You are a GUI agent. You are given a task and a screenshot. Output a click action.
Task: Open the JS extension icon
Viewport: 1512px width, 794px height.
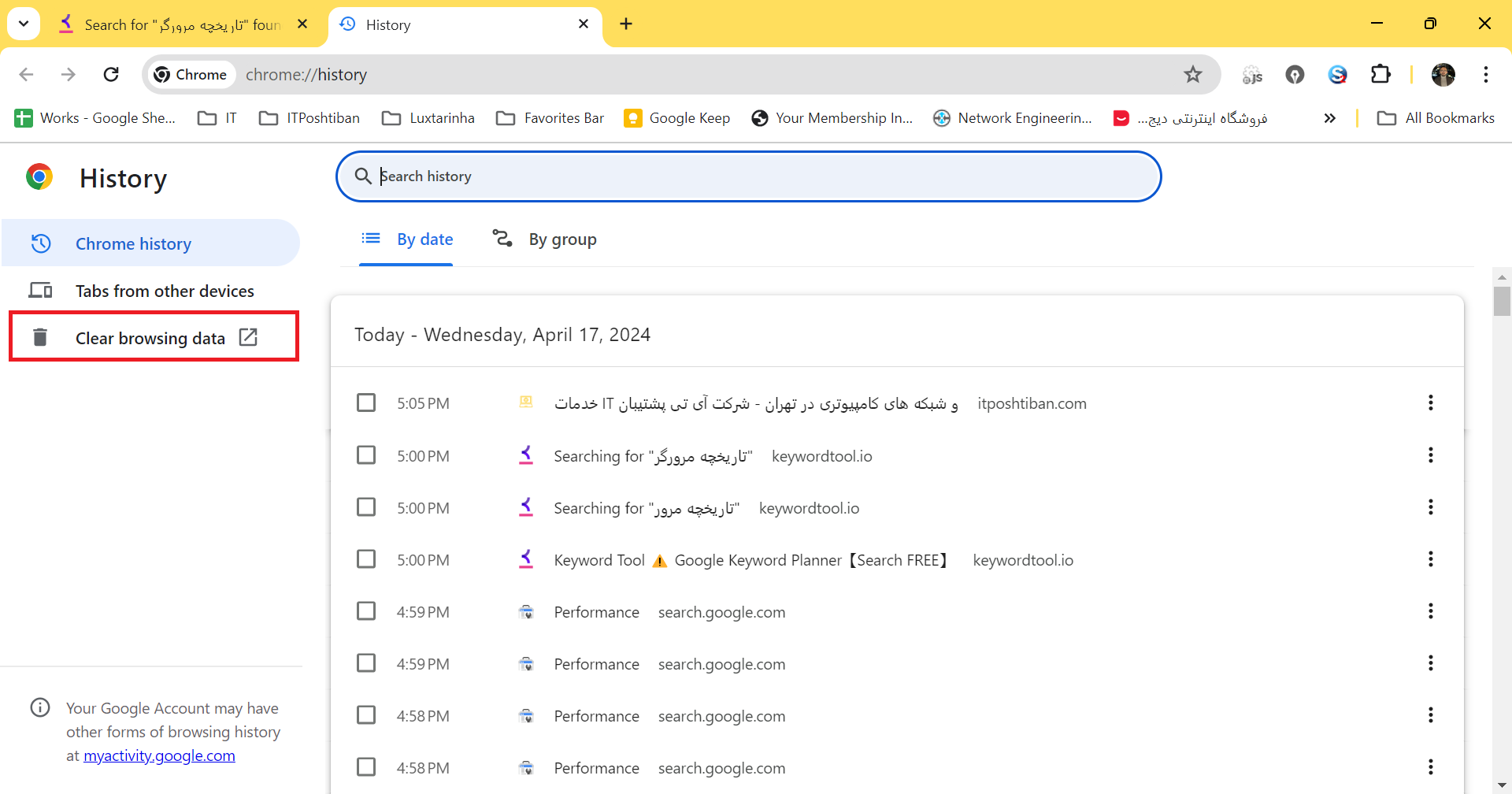click(1252, 75)
